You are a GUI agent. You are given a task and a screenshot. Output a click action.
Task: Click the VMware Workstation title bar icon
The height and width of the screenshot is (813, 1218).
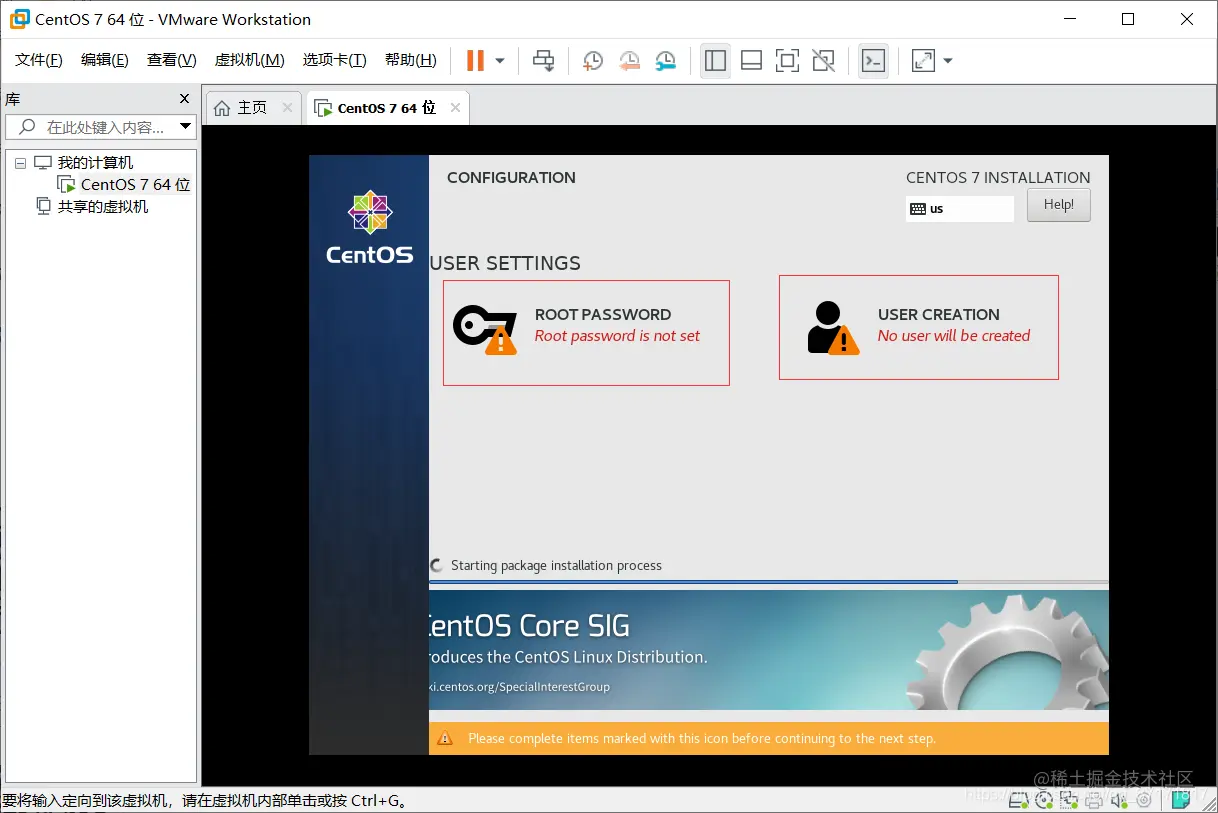(x=19, y=19)
